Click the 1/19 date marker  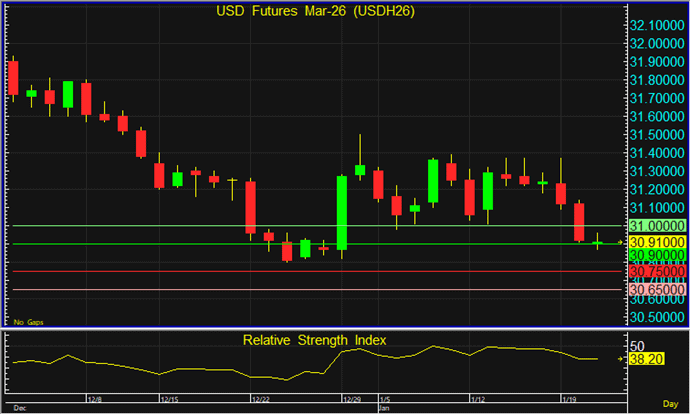pyautogui.click(x=570, y=399)
